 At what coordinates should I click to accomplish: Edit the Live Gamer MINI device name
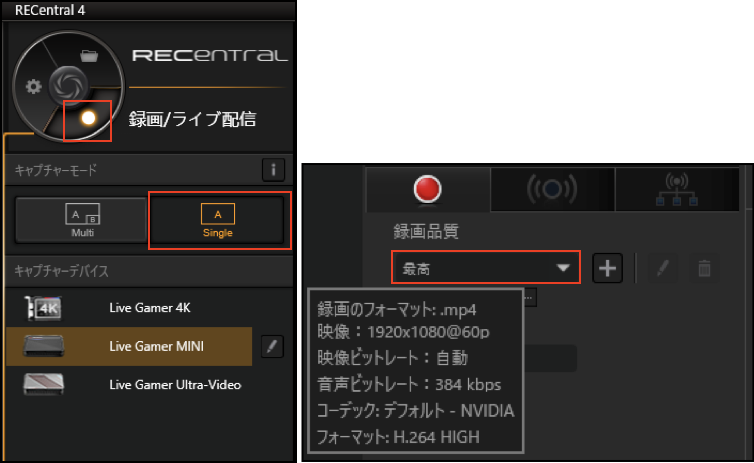[272, 347]
